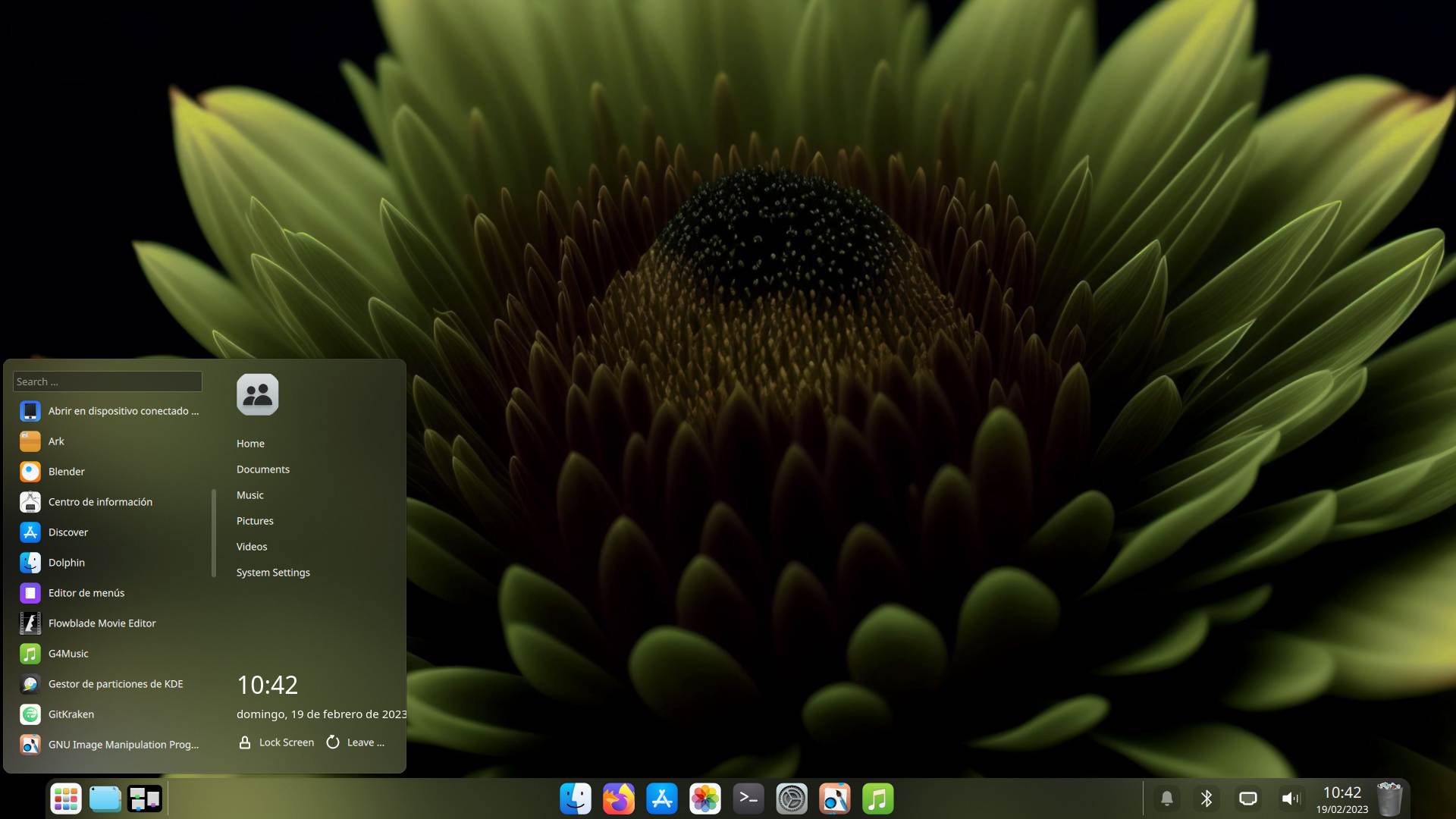Click the Search field in the menu
1456x819 pixels.
coord(108,381)
